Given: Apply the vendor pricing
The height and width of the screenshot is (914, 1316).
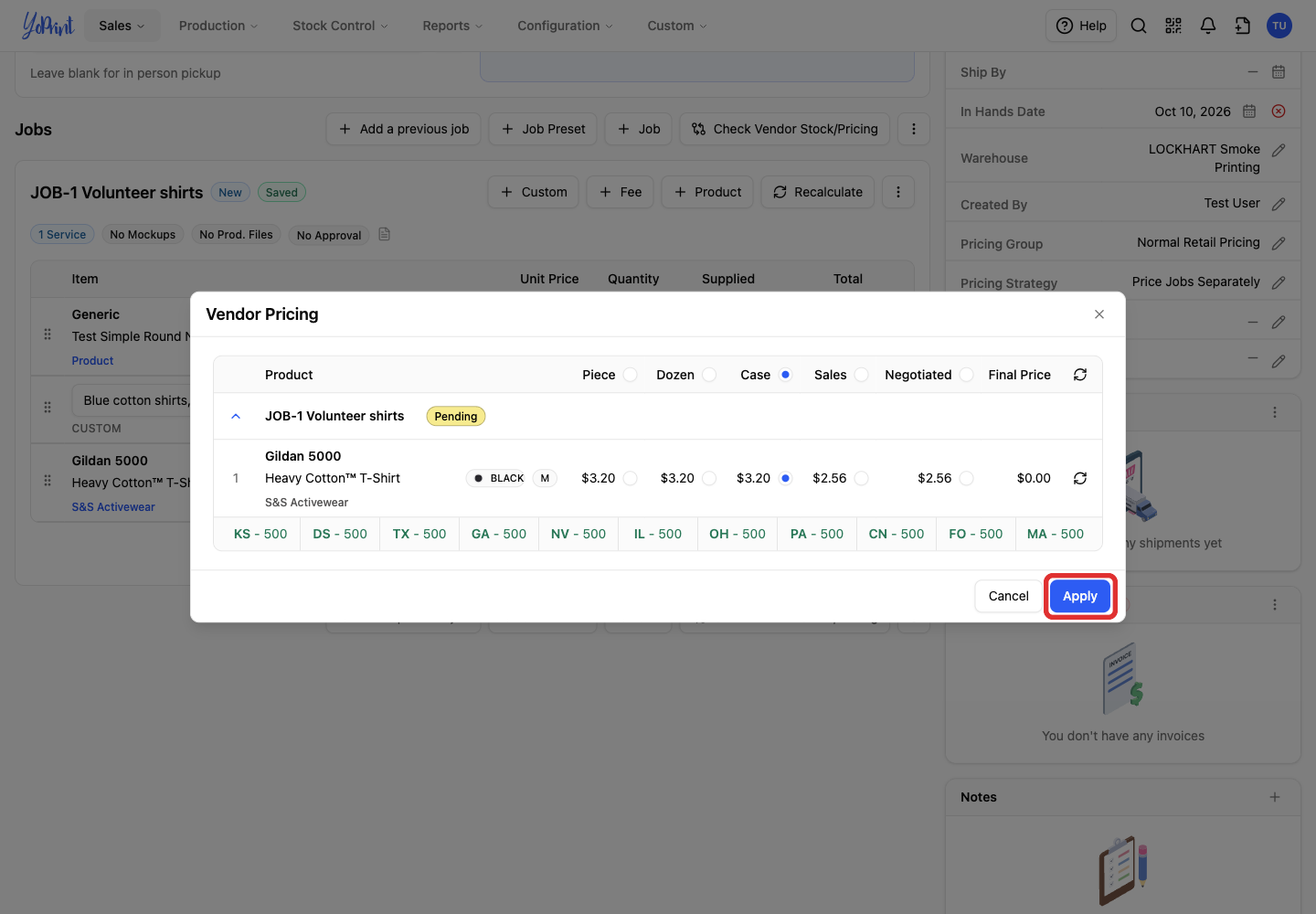Looking at the screenshot, I should [x=1080, y=596].
